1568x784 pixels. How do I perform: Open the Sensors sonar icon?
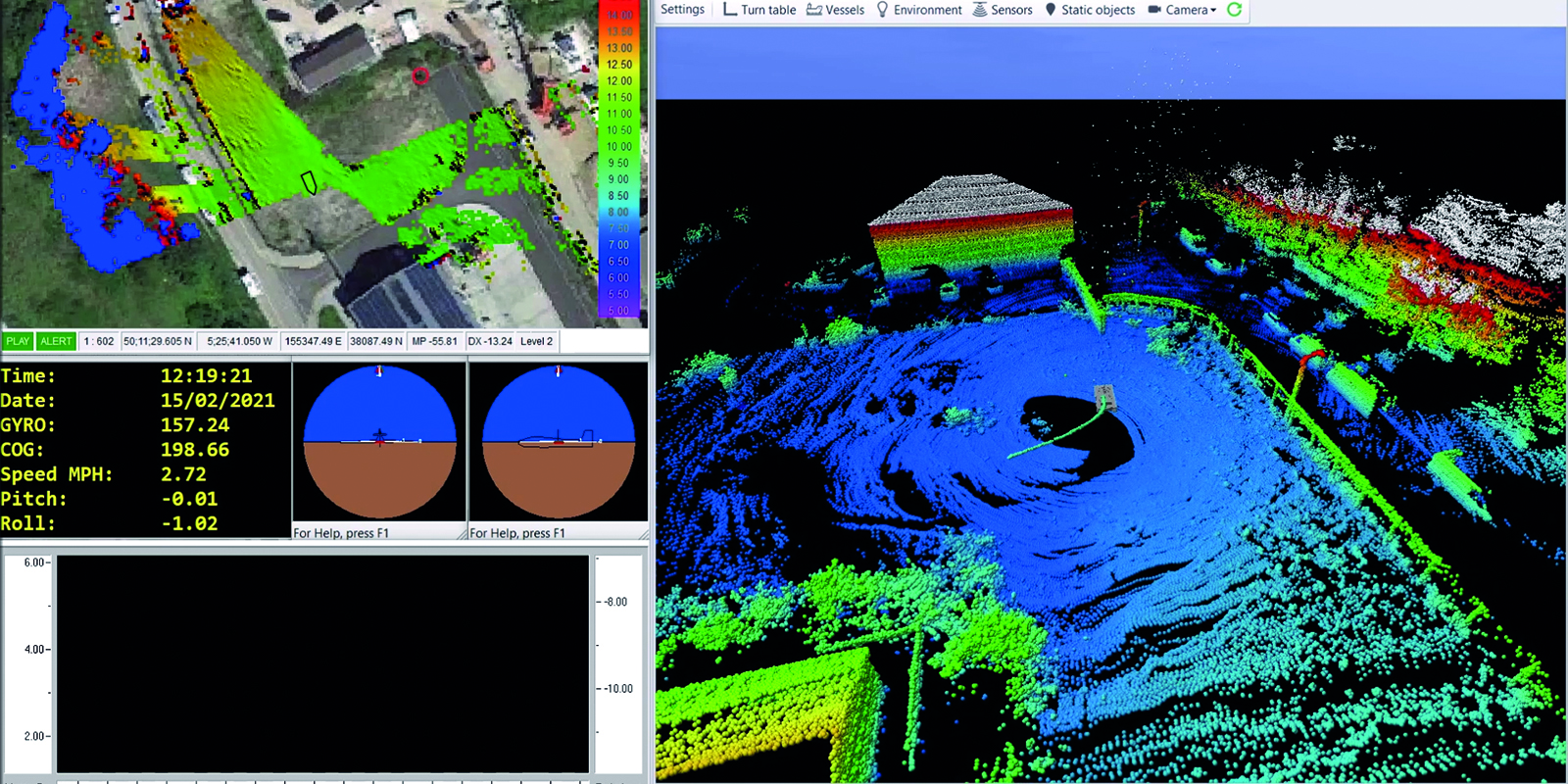(980, 10)
